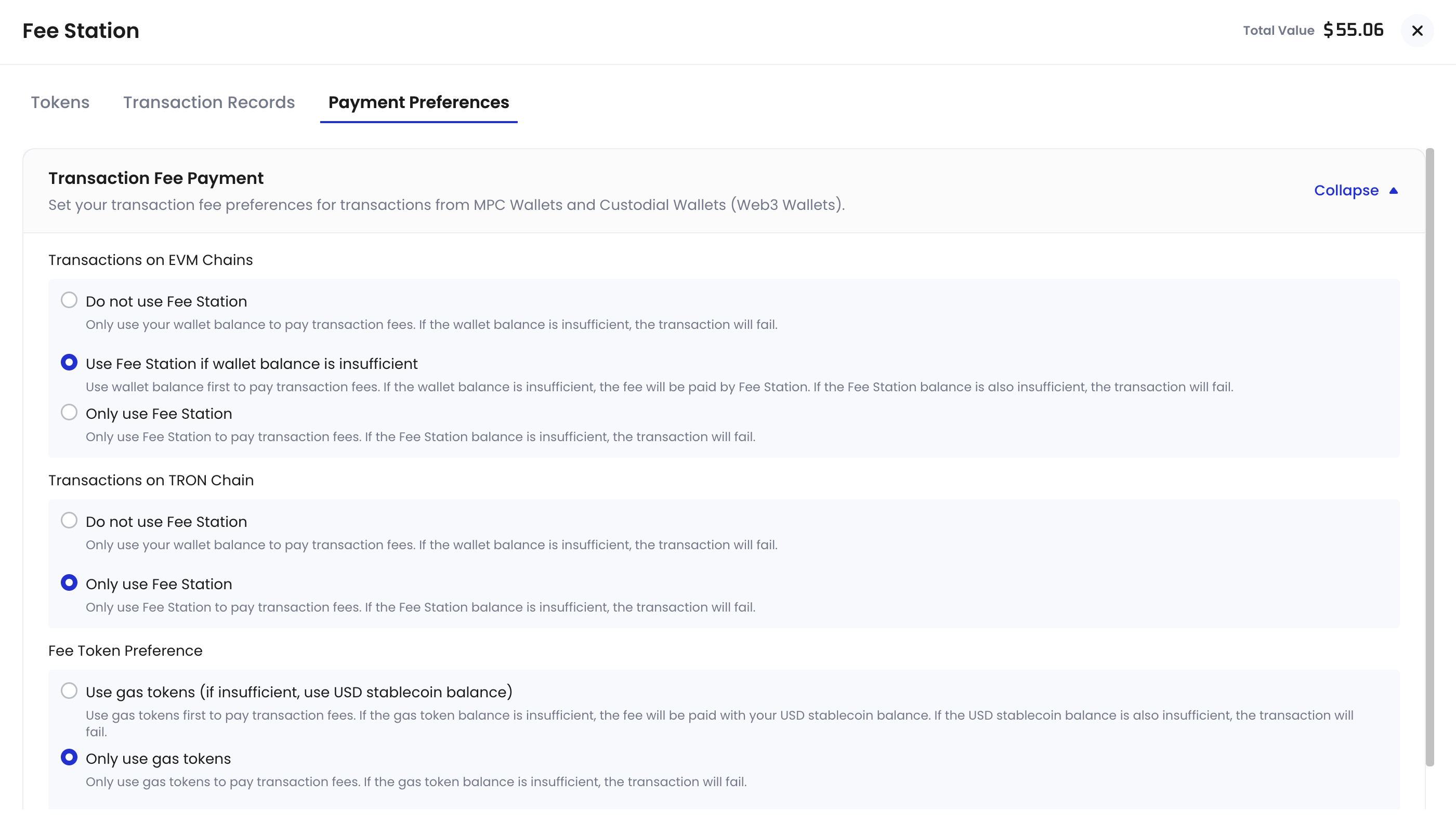The width and height of the screenshot is (1456, 822).
Task: Select TRON 'Do not use Fee Station' radio
Action: 69,520
